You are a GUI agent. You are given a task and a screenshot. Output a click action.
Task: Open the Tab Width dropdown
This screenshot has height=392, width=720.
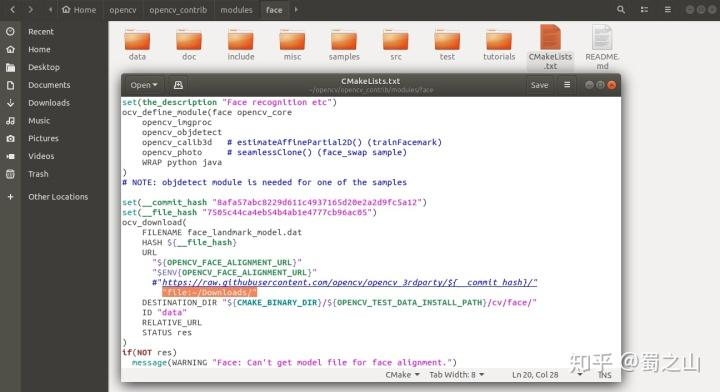456,375
